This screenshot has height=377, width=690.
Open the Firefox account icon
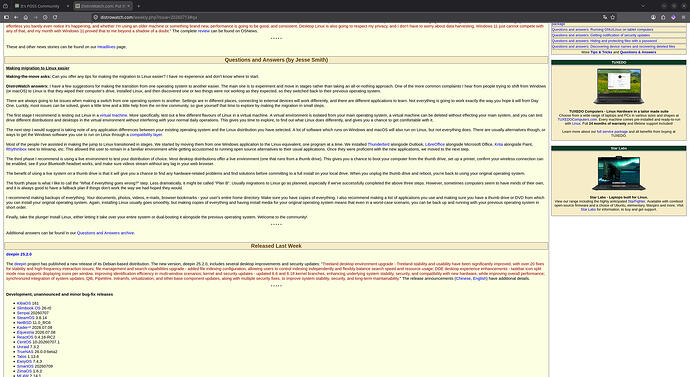(x=653, y=17)
